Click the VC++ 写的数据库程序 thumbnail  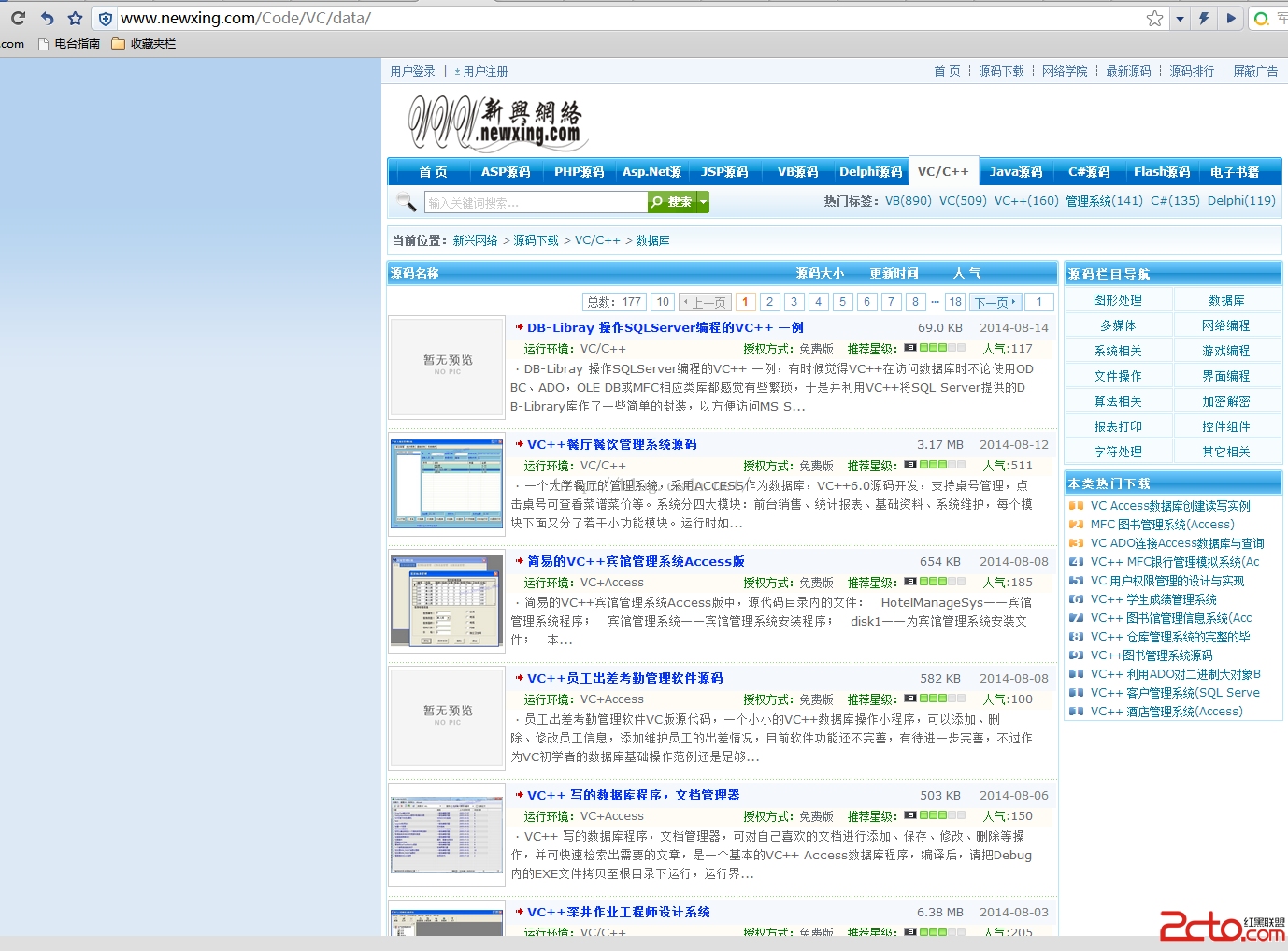point(447,834)
